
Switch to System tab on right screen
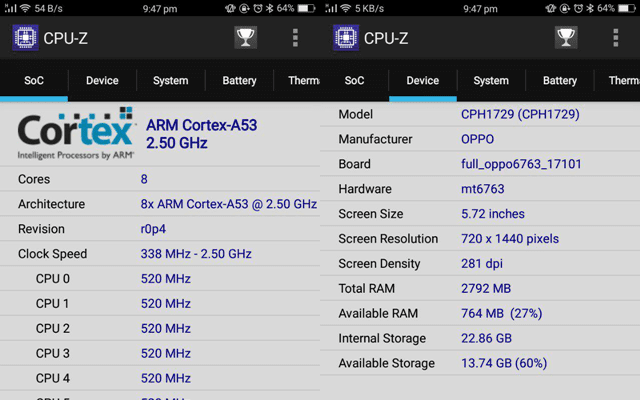491,80
